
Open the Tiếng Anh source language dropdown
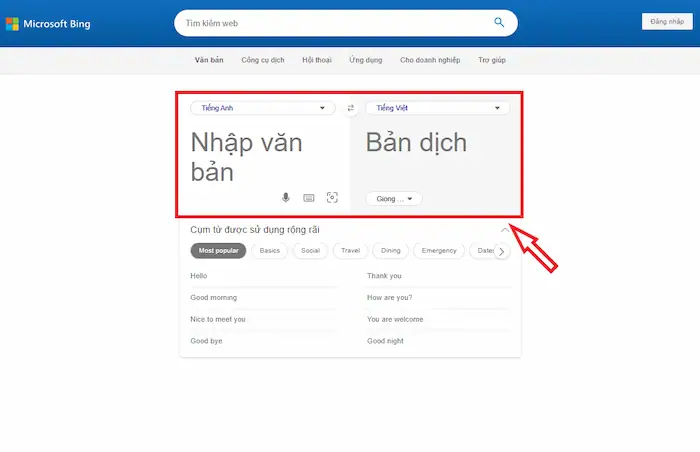coord(258,108)
